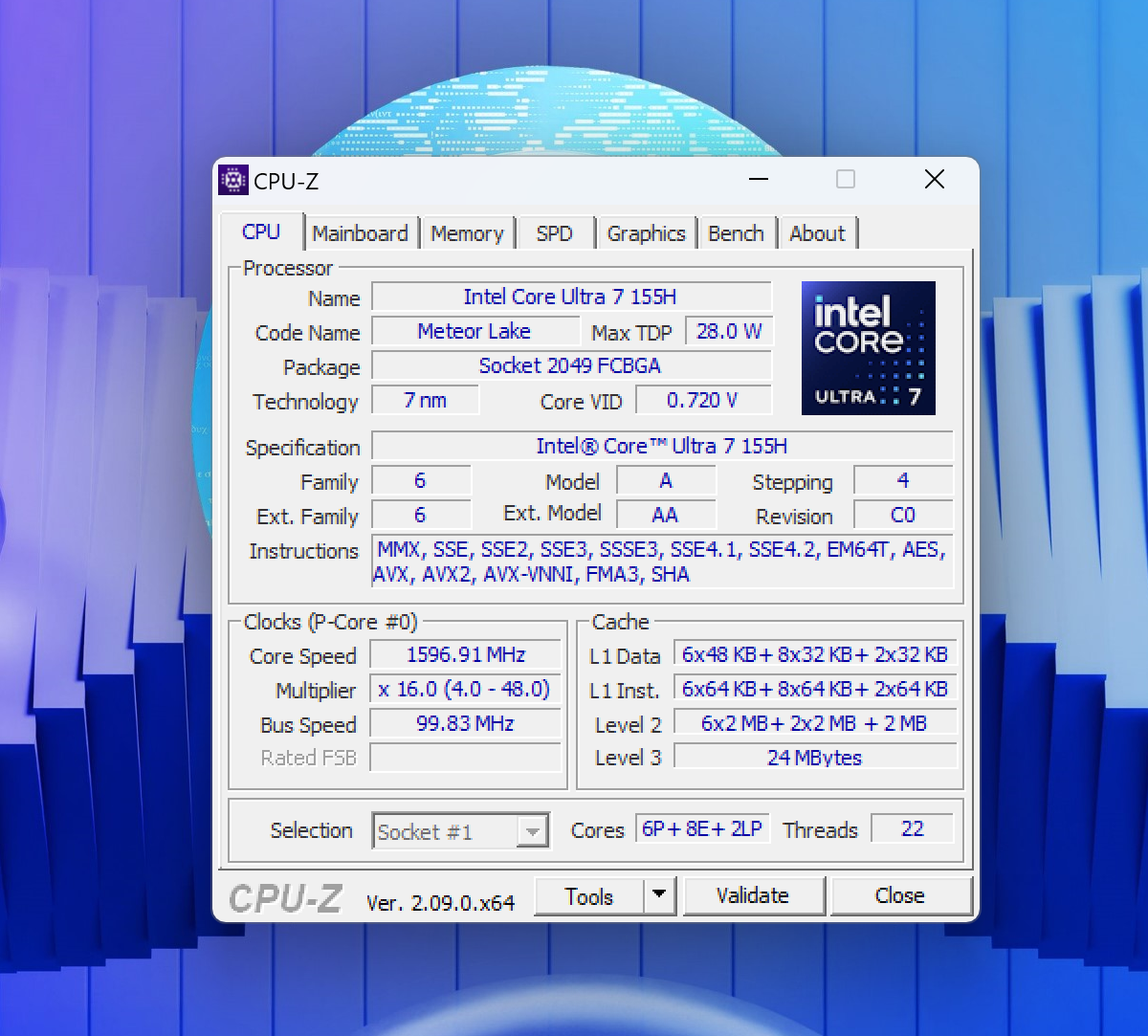
Task: Click the Clocks (P-Core #0) group label
Action: coord(331,622)
